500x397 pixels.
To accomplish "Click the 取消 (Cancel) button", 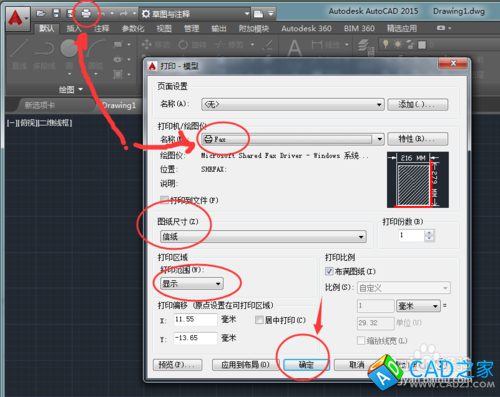I will tap(356, 365).
